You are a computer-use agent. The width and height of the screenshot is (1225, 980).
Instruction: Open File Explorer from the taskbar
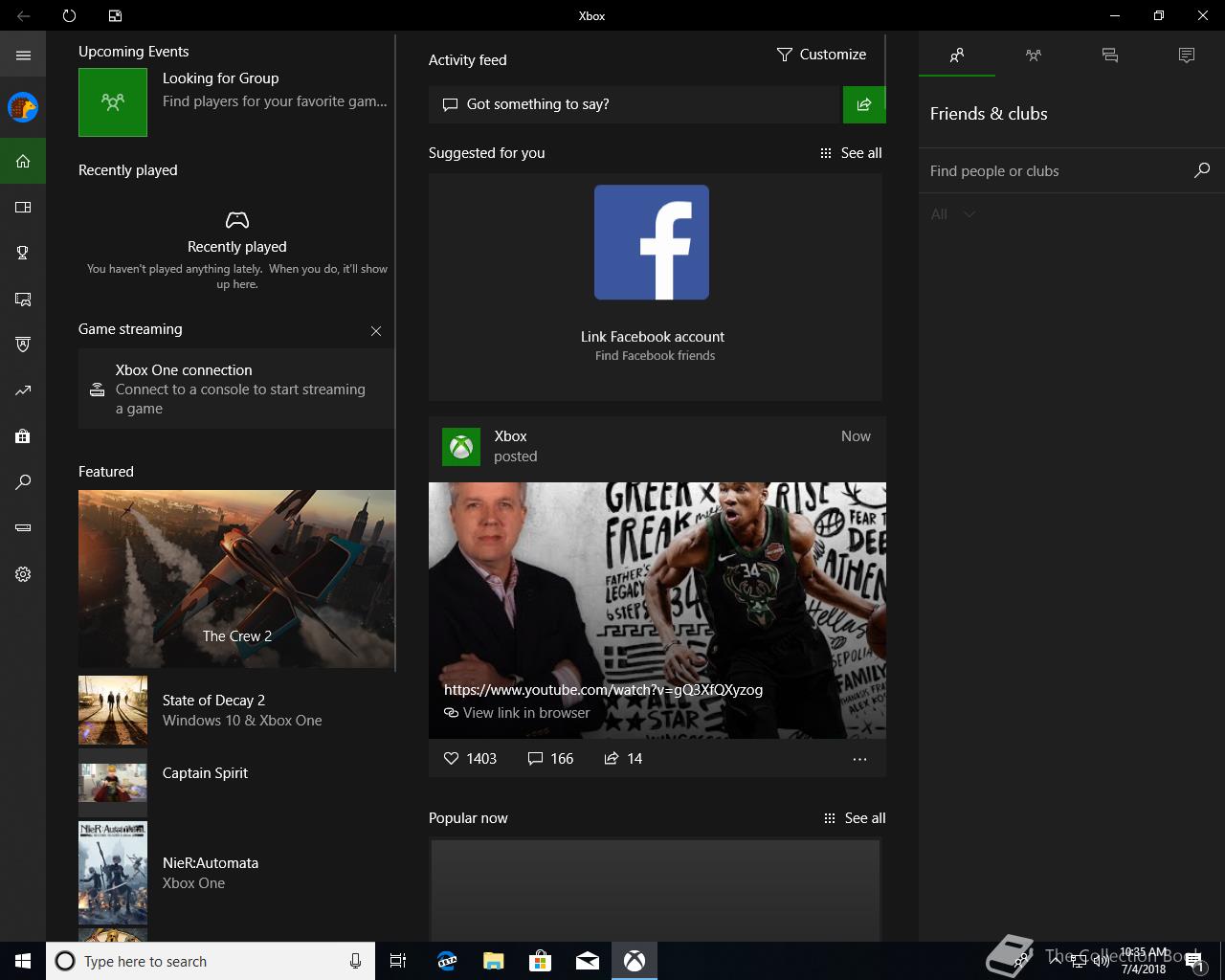click(494, 961)
